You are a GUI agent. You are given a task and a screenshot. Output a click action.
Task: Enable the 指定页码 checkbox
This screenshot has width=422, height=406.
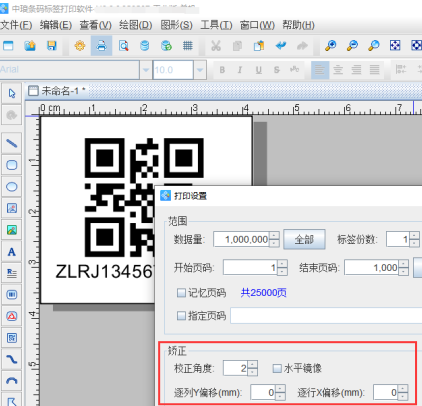181,315
